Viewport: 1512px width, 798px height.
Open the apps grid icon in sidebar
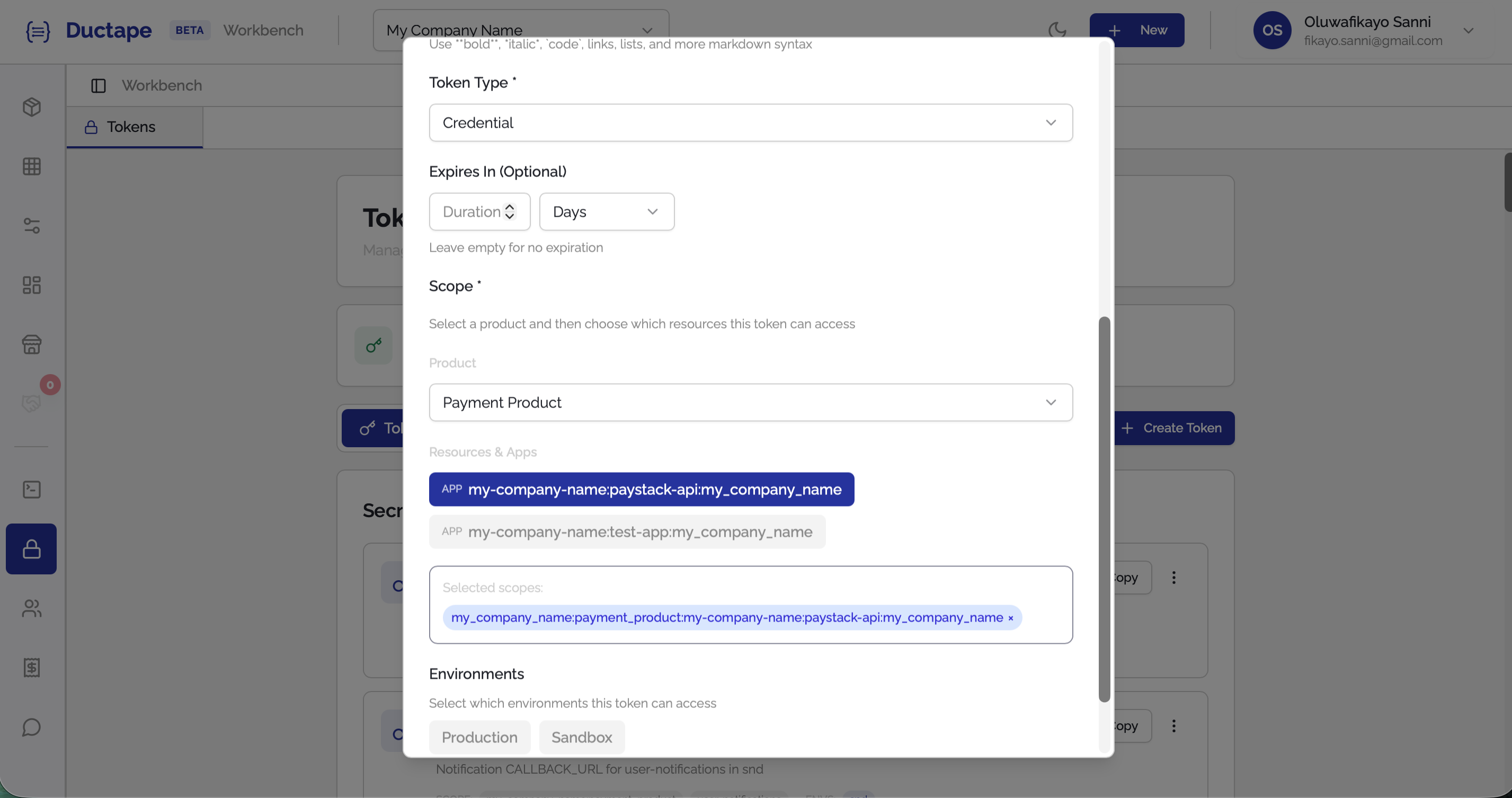pos(32,166)
